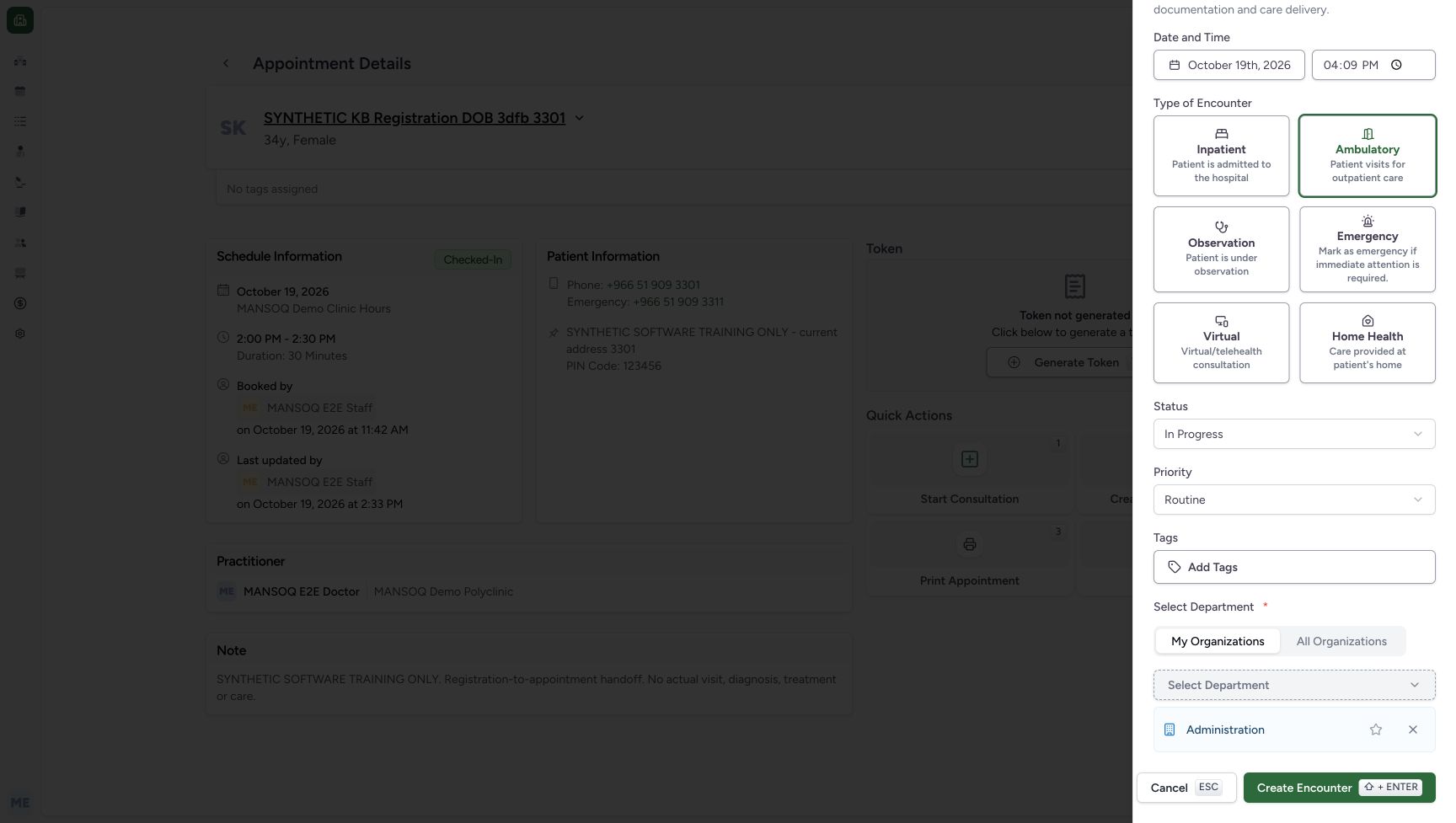Expand the Select Department dropdown
Viewport: 1456px width, 823px height.
tap(1294, 685)
